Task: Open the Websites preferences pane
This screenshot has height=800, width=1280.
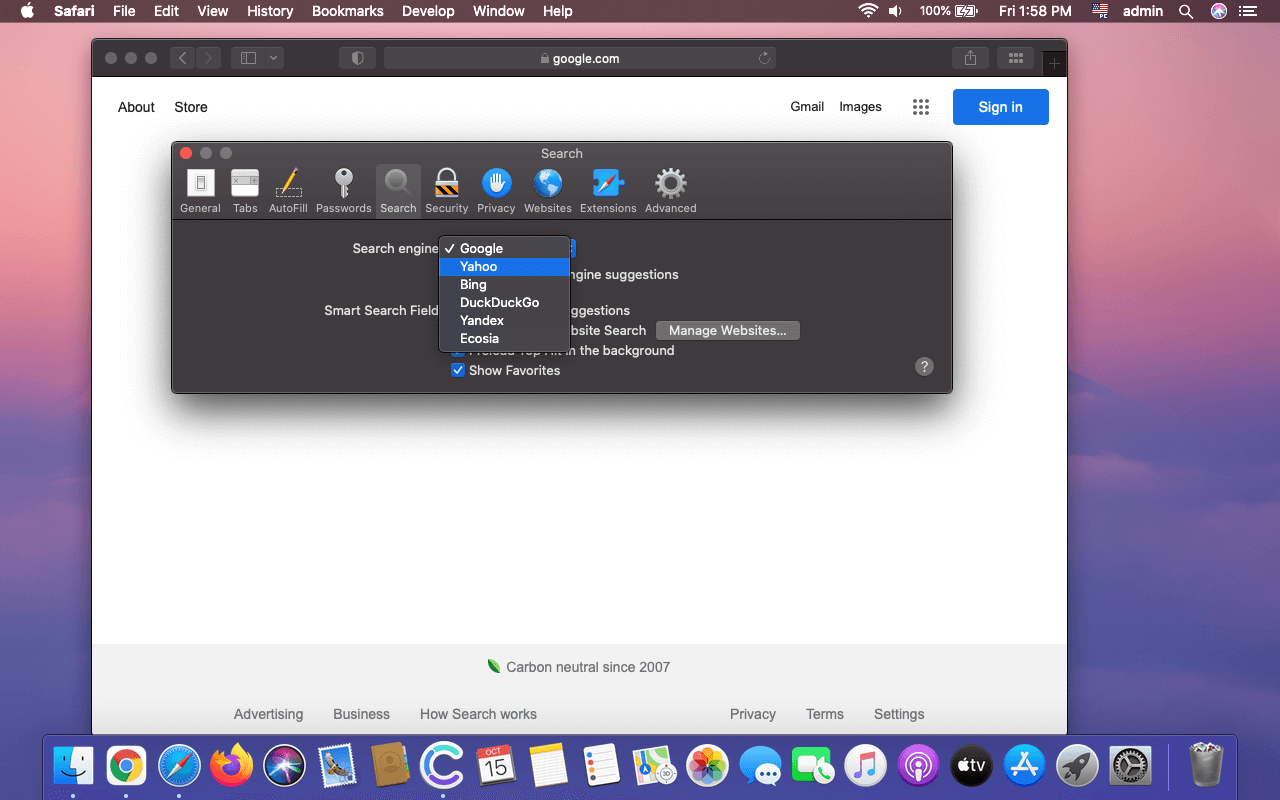Action: pos(547,190)
